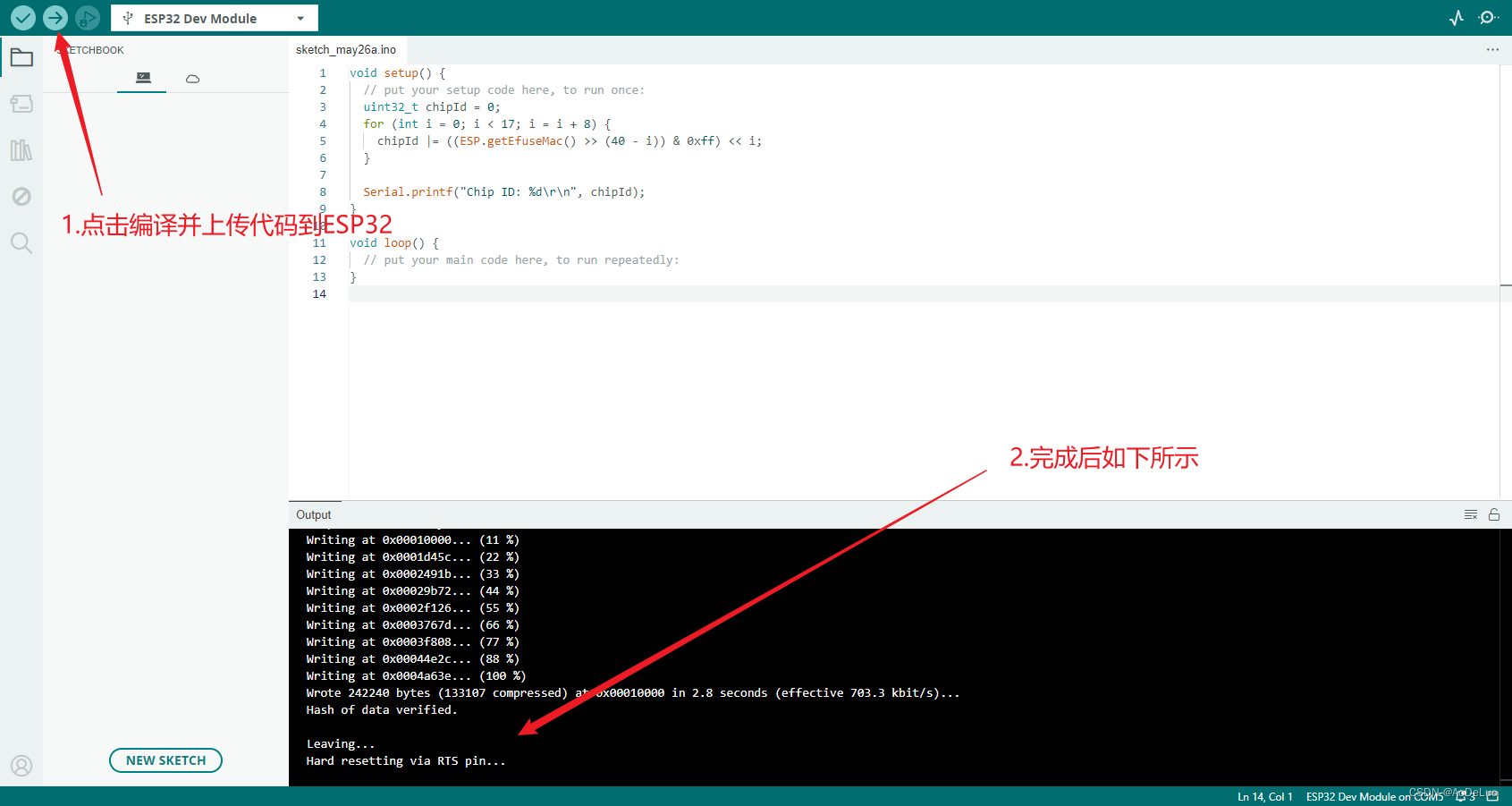Open the Library Manager sidebar icon
Viewport: 1512px width, 806px height.
[21, 150]
